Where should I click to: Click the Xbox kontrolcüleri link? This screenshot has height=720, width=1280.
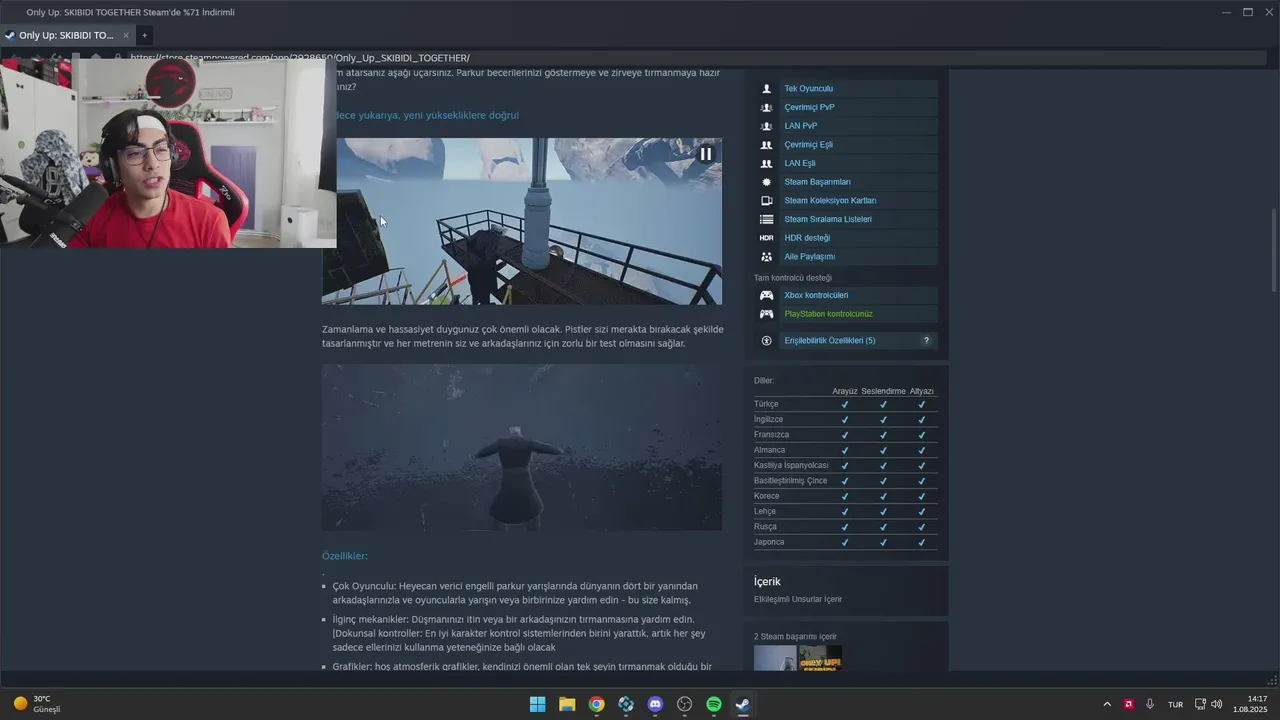(816, 295)
